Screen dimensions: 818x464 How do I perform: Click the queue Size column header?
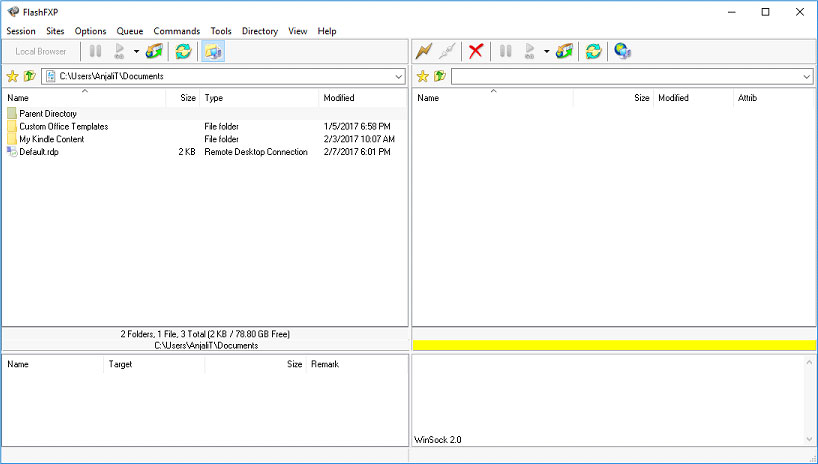[256, 364]
